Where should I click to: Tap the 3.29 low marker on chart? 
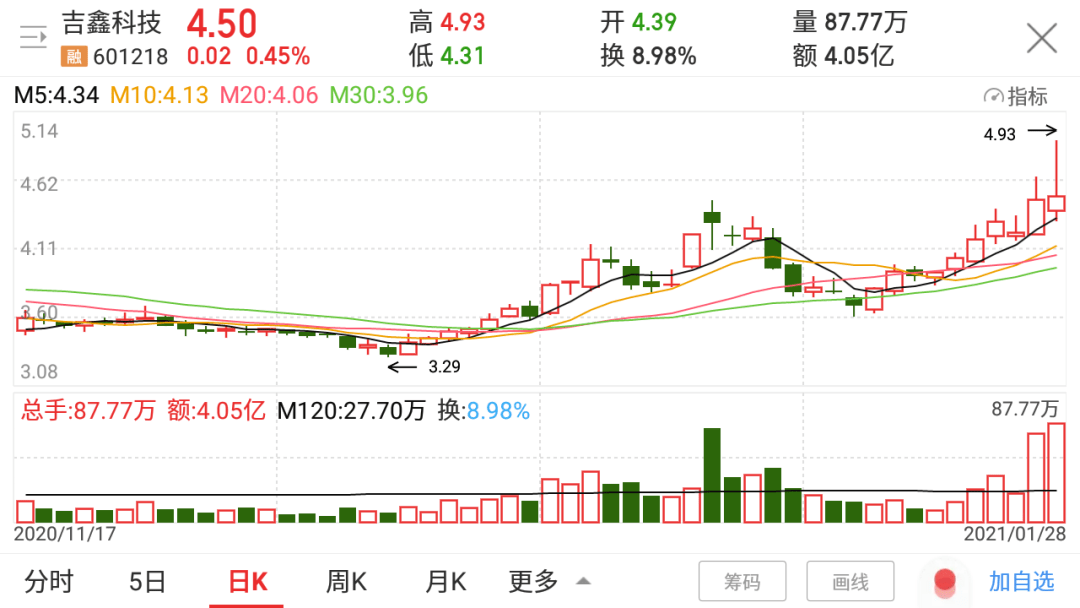click(x=444, y=367)
